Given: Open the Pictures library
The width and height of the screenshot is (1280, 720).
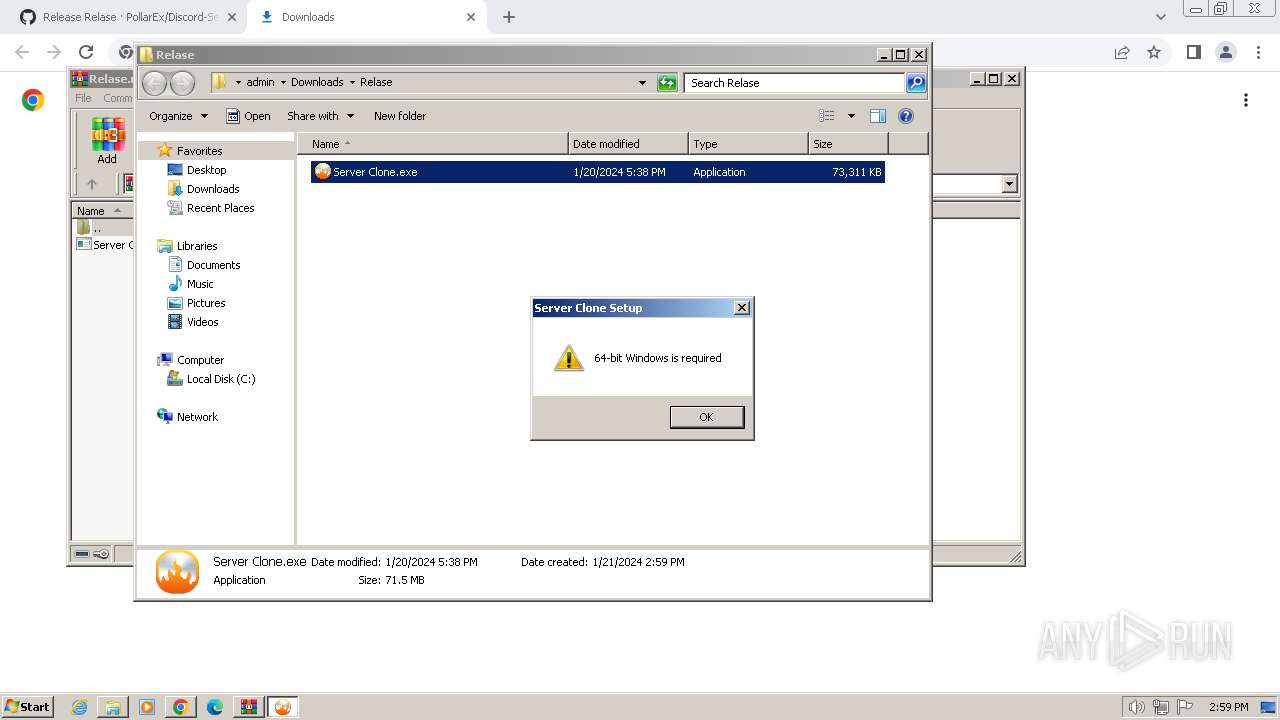Looking at the screenshot, I should click(206, 303).
